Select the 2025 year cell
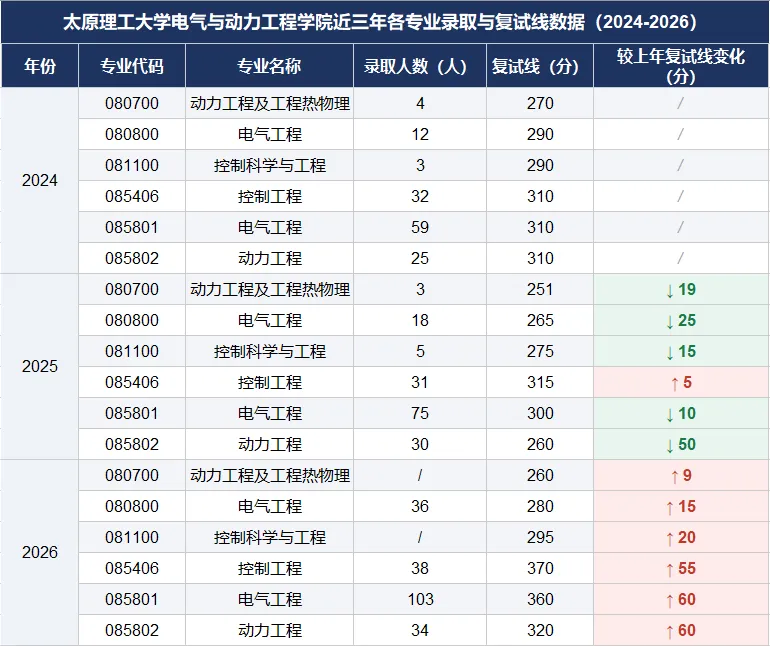 (x=40, y=366)
